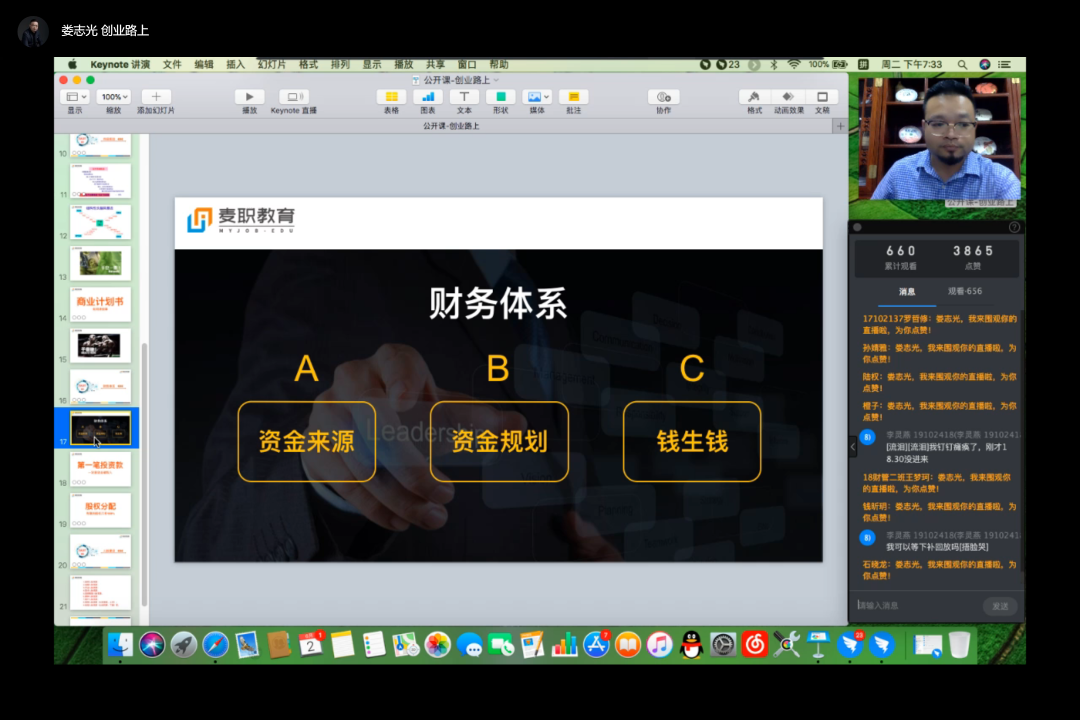Select the 商业计划书 slide thumbnail
Image resolution: width=1080 pixels, height=720 pixels.
[x=100, y=304]
